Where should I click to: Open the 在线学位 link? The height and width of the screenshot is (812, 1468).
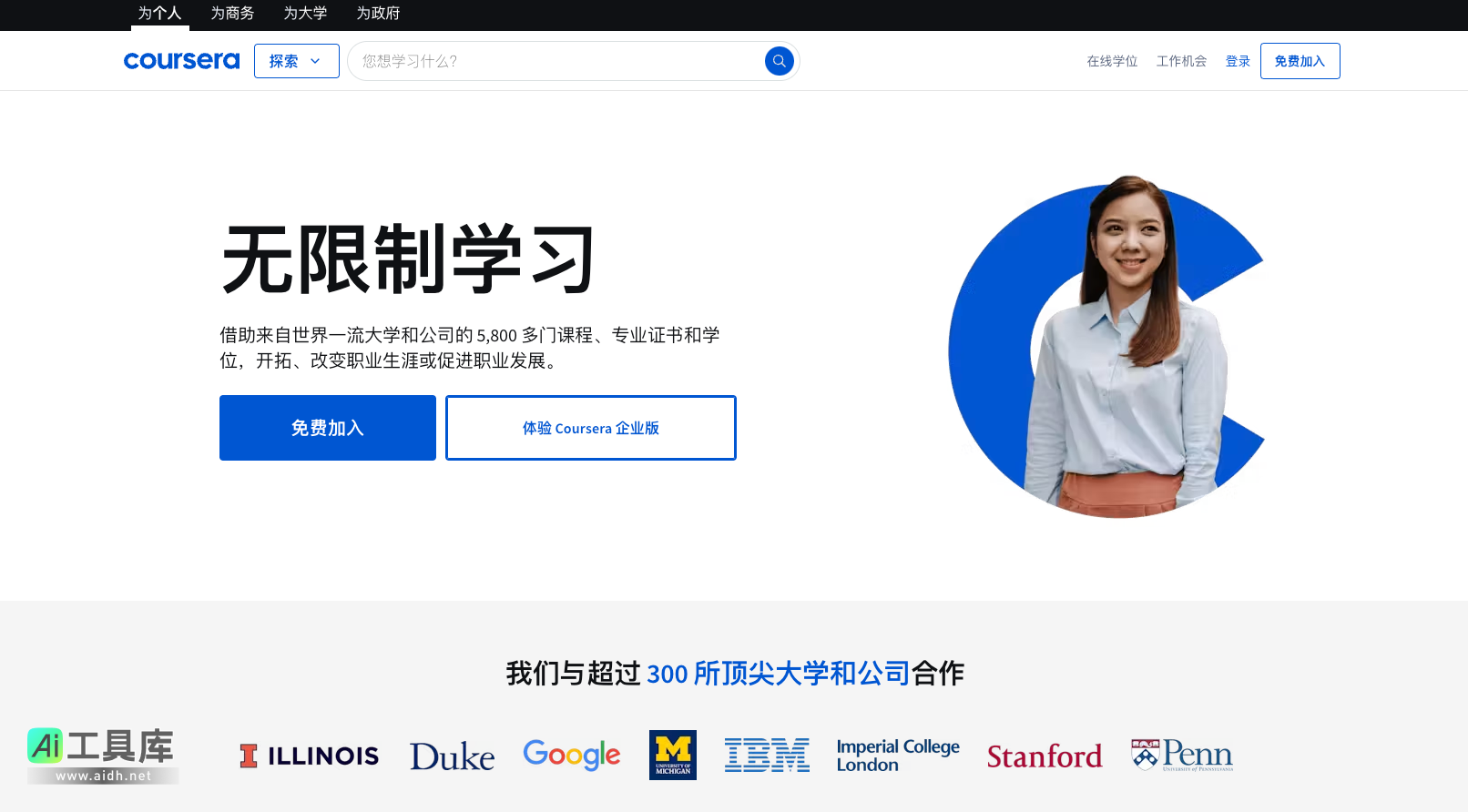(x=1112, y=61)
